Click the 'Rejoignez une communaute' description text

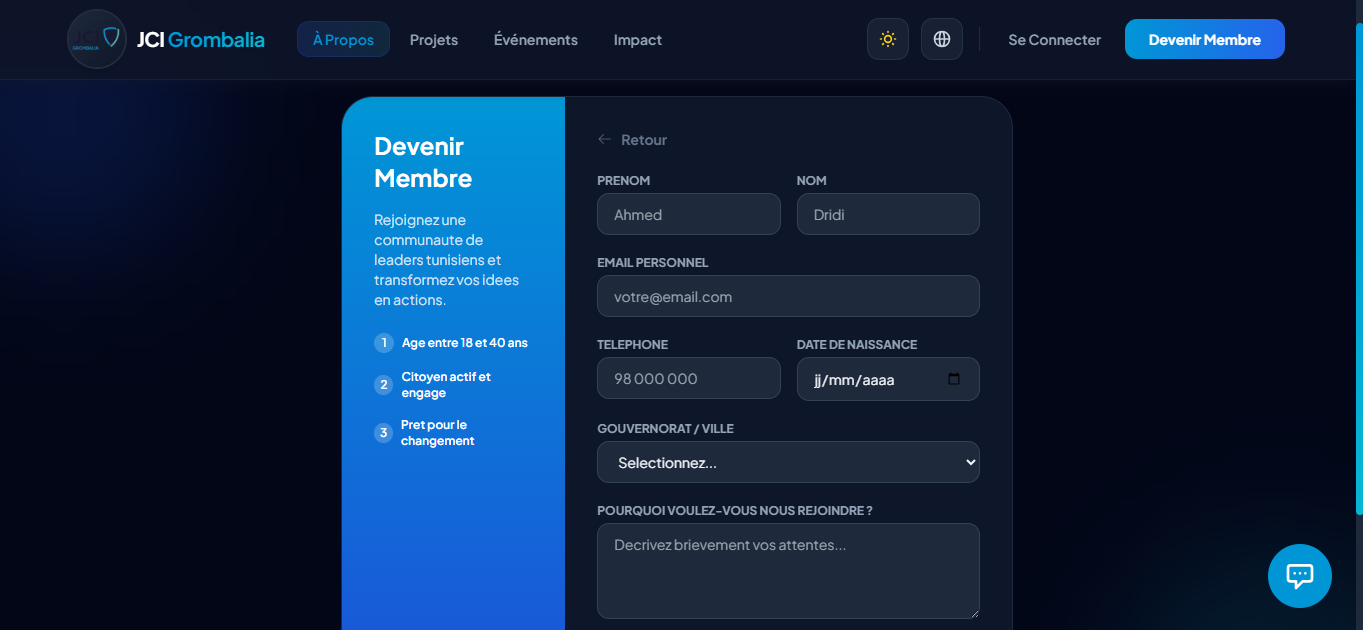click(x=447, y=260)
